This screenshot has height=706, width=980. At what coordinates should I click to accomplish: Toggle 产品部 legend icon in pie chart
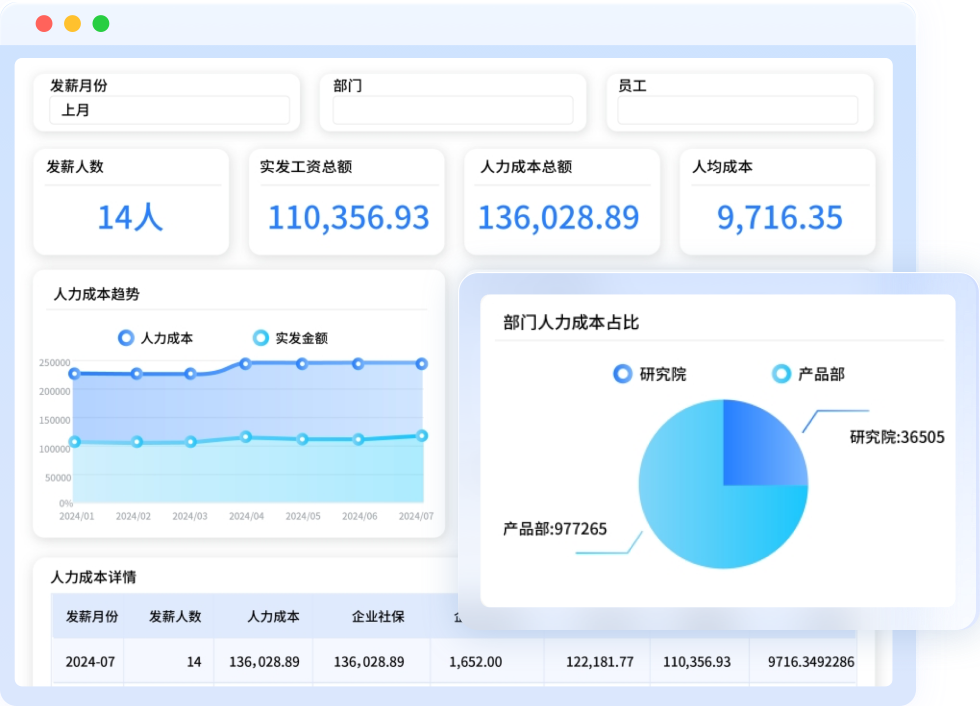pyautogui.click(x=781, y=374)
